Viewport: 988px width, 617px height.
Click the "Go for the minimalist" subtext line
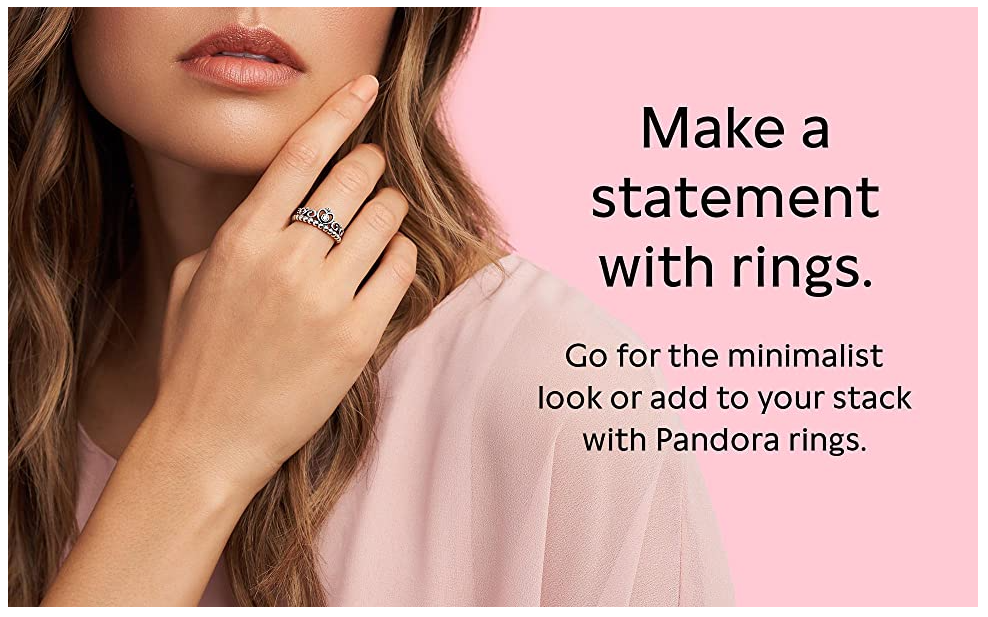point(724,355)
